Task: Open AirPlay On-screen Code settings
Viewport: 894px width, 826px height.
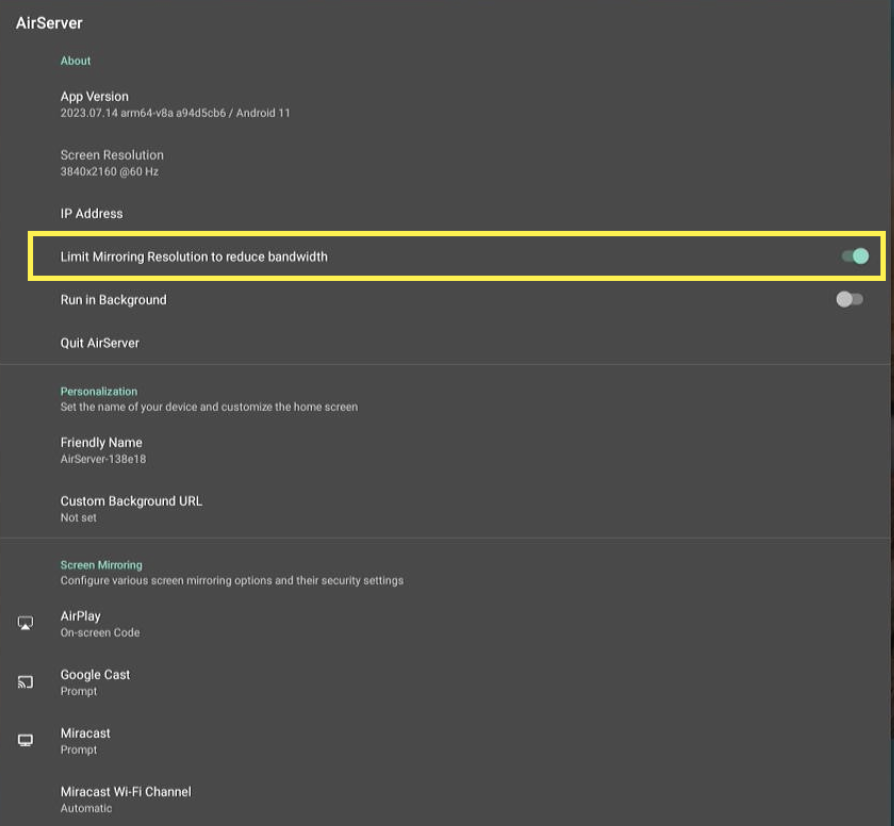Action: click(100, 624)
